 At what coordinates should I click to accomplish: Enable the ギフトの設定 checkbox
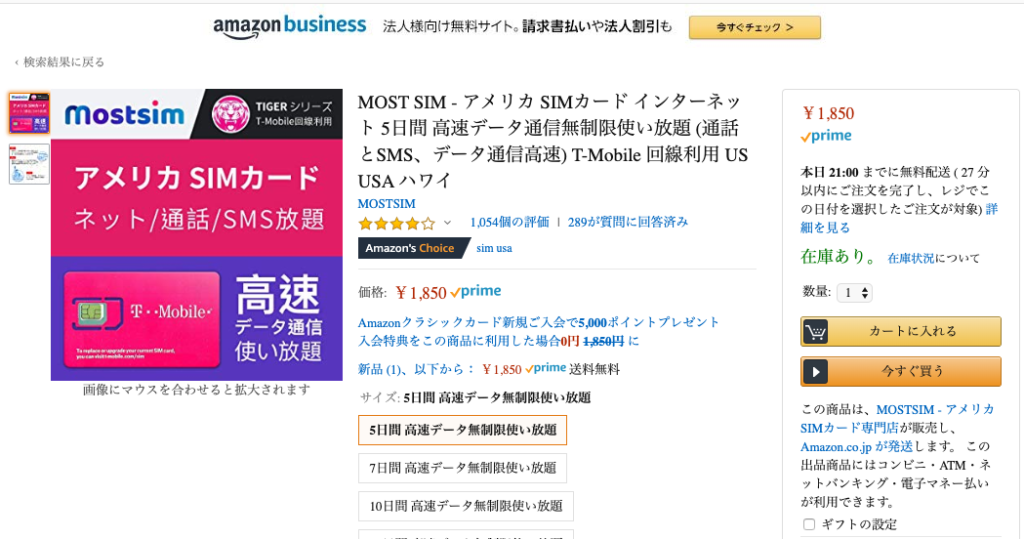(x=809, y=524)
